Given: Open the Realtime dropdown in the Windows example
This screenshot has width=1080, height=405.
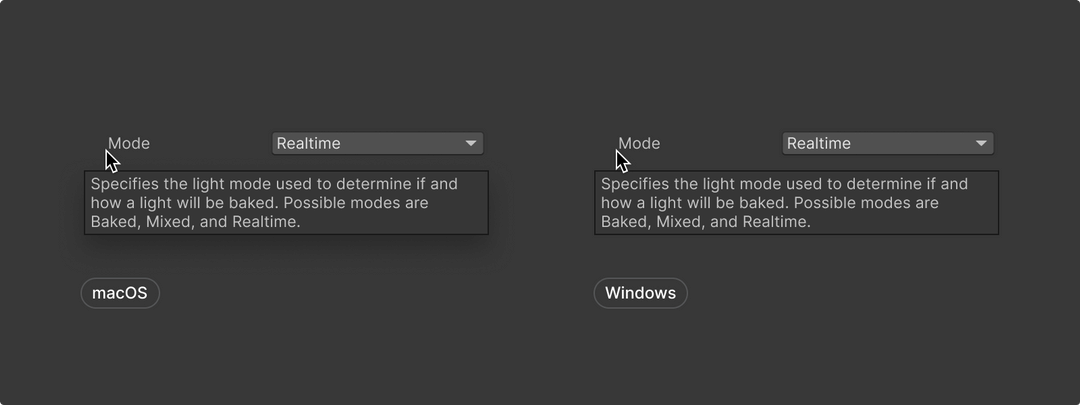Looking at the screenshot, I should (x=887, y=144).
